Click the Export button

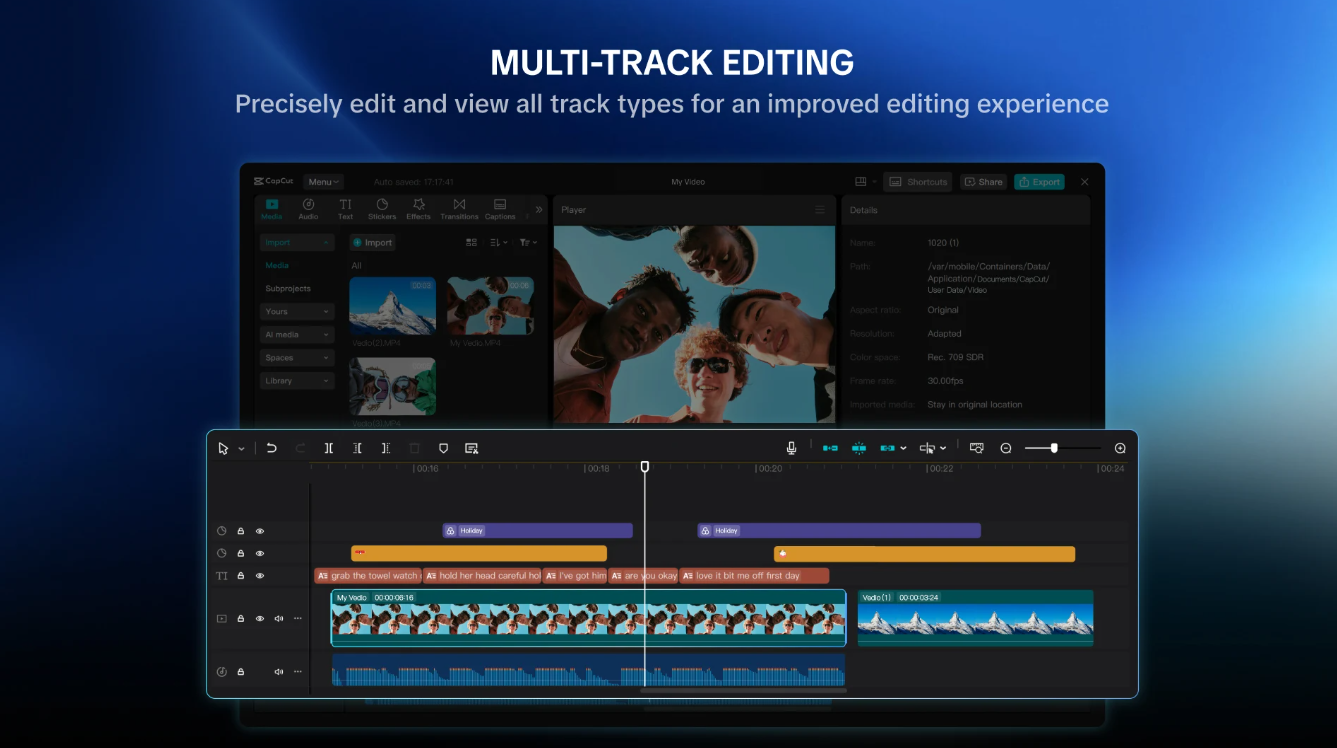point(1039,182)
